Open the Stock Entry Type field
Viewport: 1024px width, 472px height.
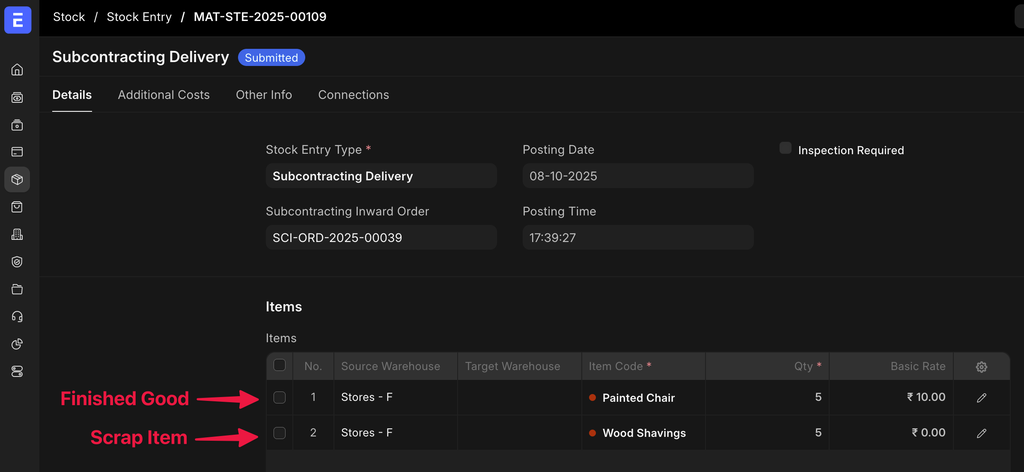tap(381, 176)
